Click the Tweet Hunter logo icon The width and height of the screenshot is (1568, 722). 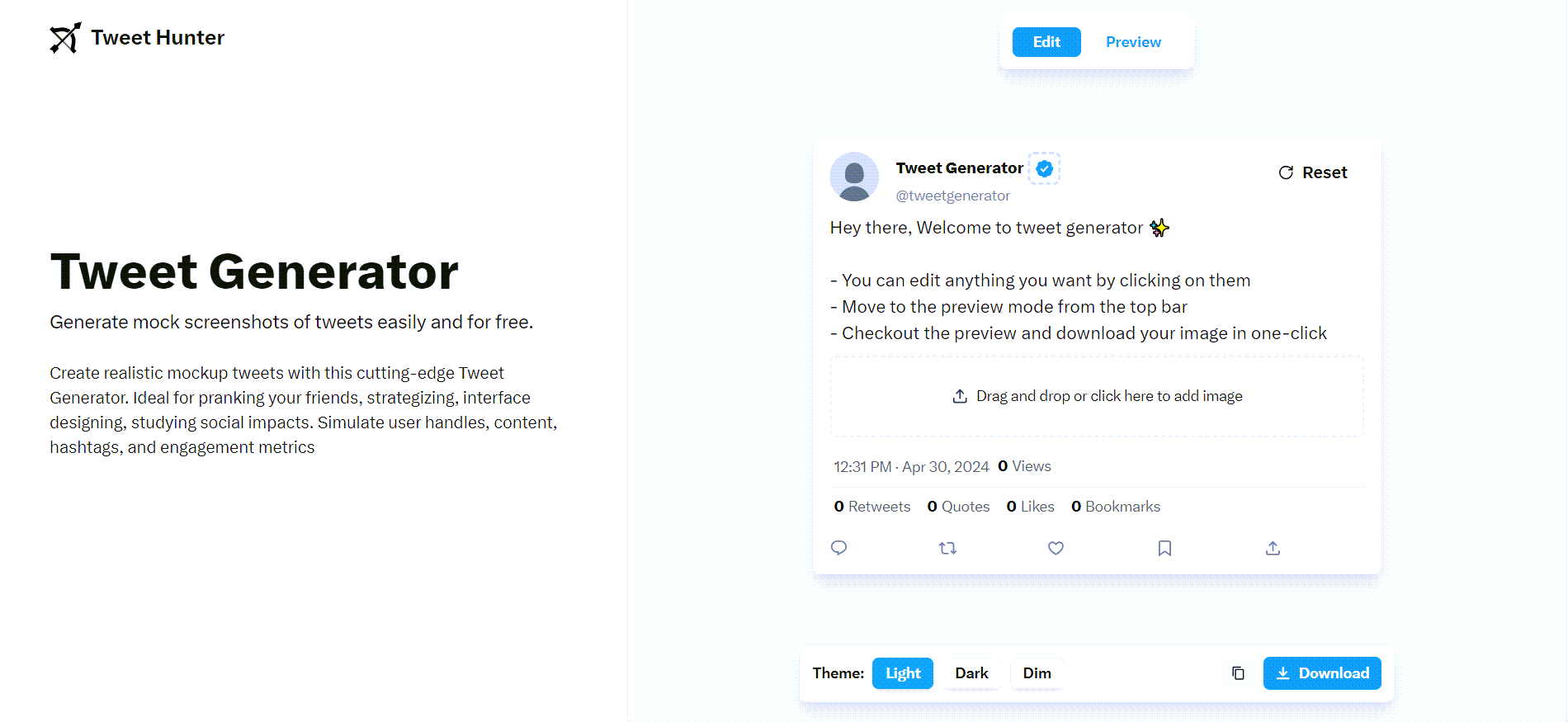(63, 37)
